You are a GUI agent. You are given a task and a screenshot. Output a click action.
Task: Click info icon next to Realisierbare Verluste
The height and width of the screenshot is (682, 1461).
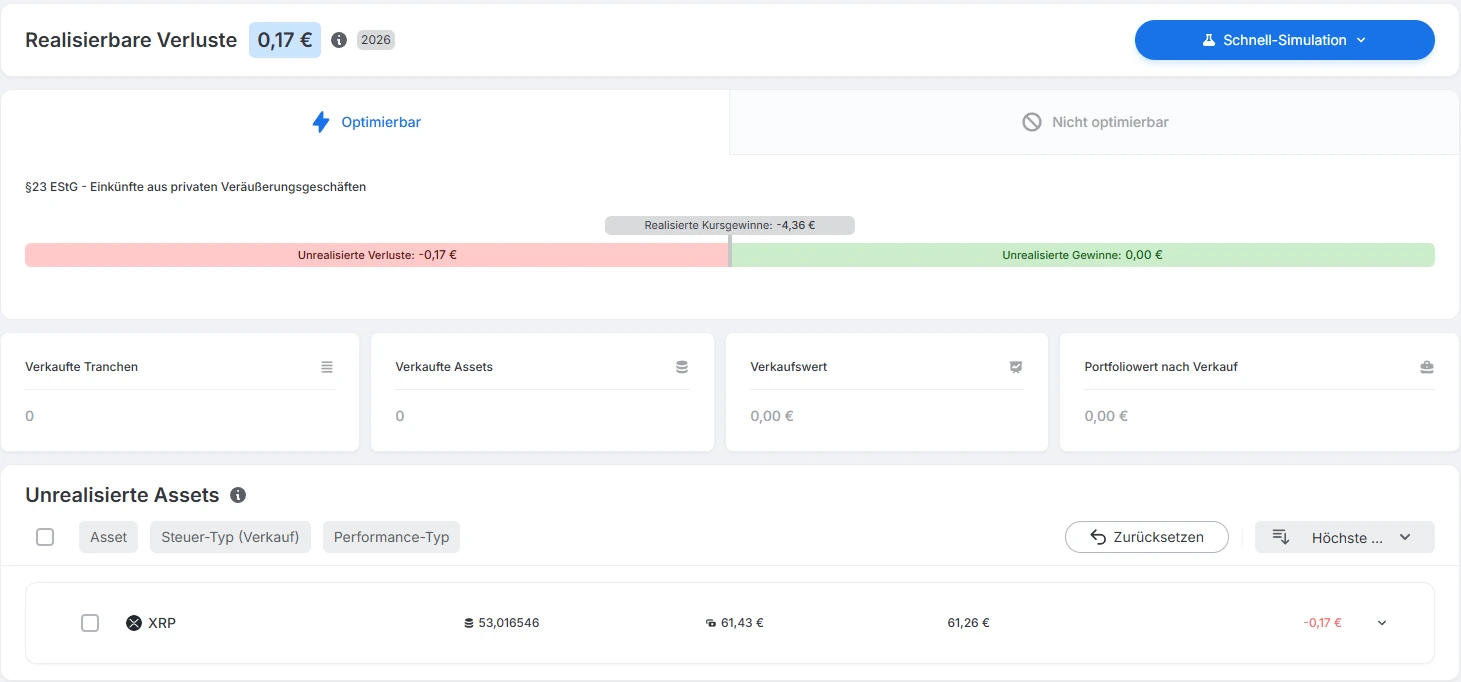coord(339,40)
